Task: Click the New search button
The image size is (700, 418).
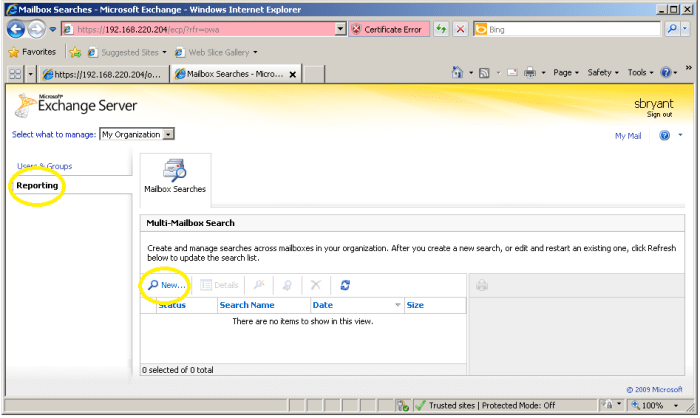Action: pyautogui.click(x=166, y=285)
